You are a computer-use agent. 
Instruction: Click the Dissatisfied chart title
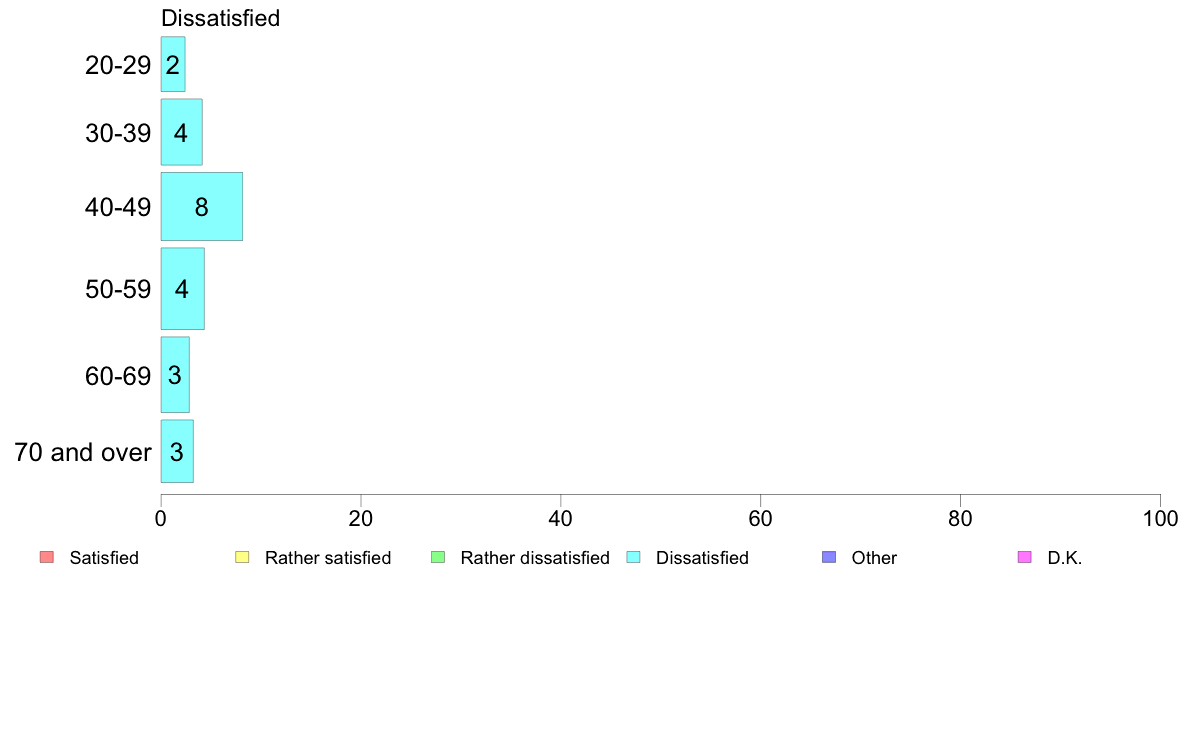pos(220,18)
